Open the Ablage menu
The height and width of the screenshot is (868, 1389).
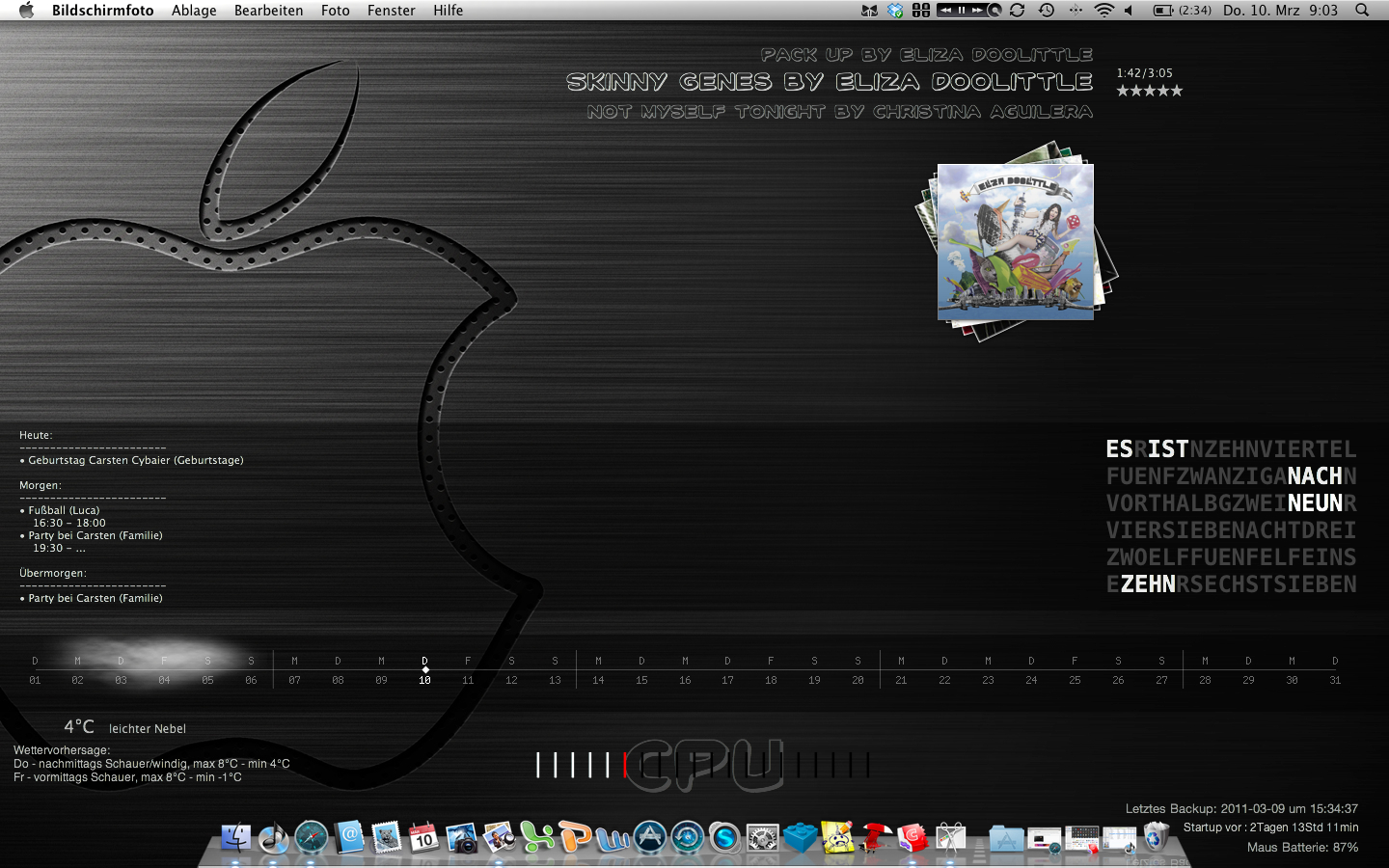[x=194, y=10]
